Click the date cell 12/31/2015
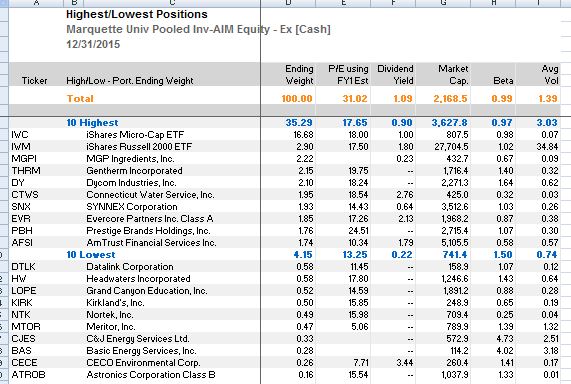Screen dimensions: 571x384 (x=93, y=44)
